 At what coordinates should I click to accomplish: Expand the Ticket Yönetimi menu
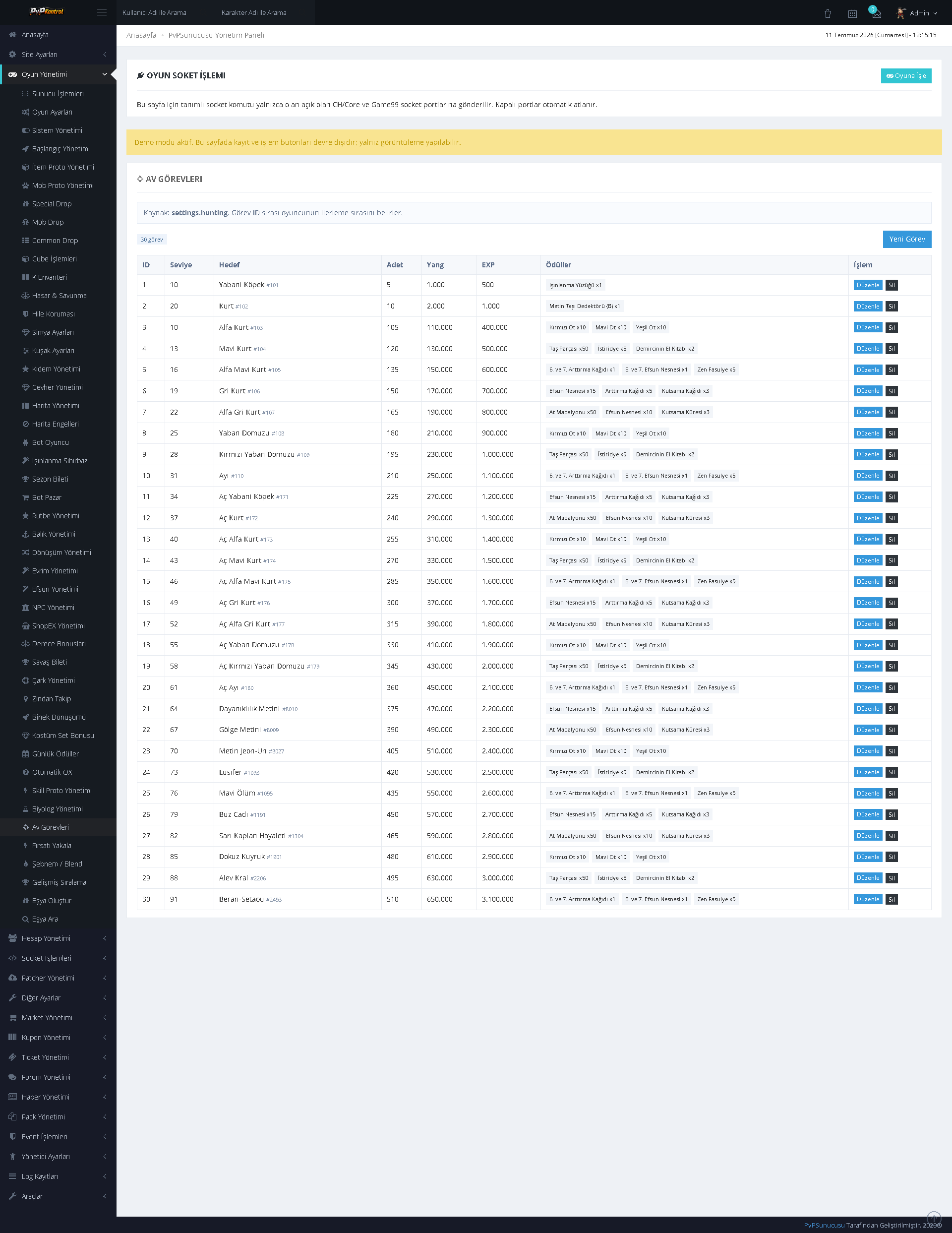click(58, 1057)
